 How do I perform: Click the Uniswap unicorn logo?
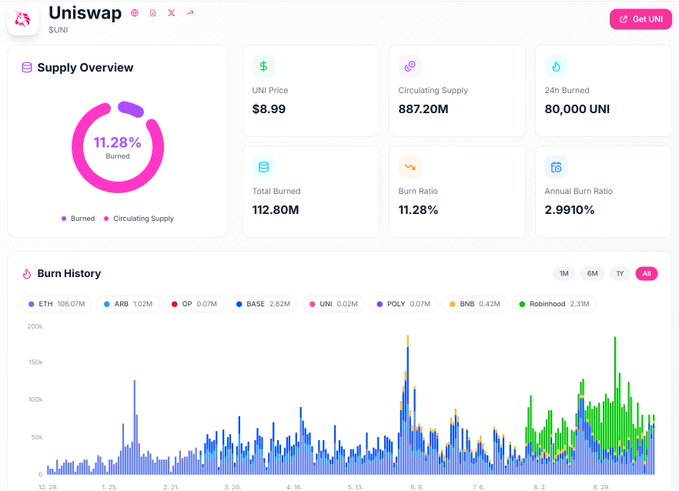click(x=23, y=19)
